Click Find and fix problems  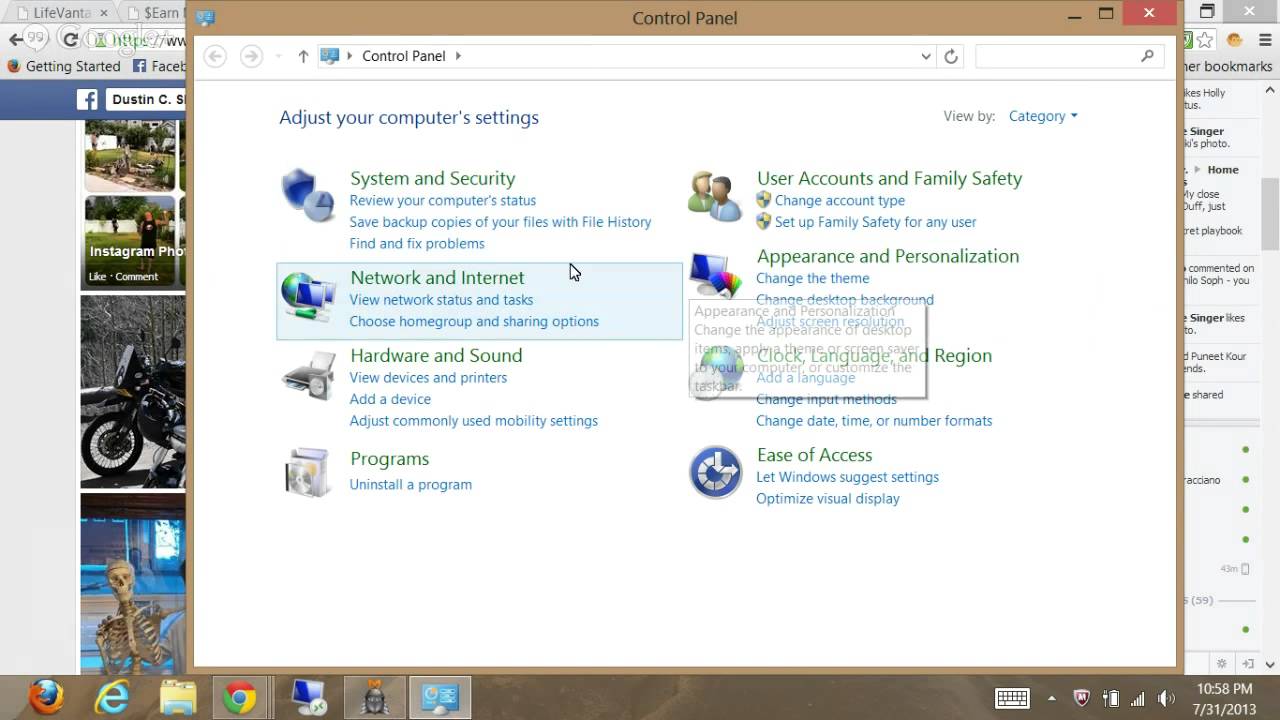point(417,243)
